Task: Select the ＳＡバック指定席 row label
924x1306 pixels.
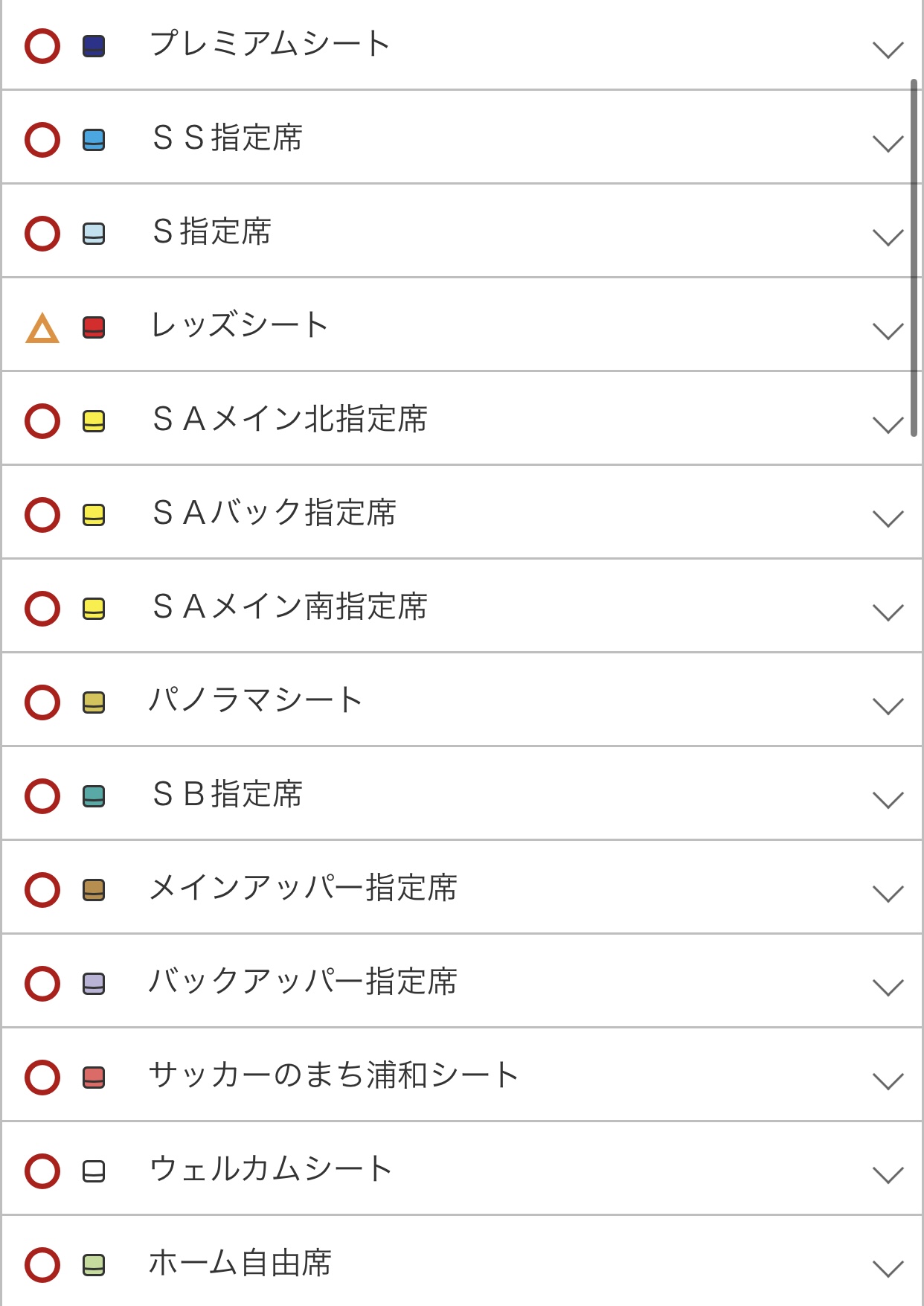Action: coord(275,513)
